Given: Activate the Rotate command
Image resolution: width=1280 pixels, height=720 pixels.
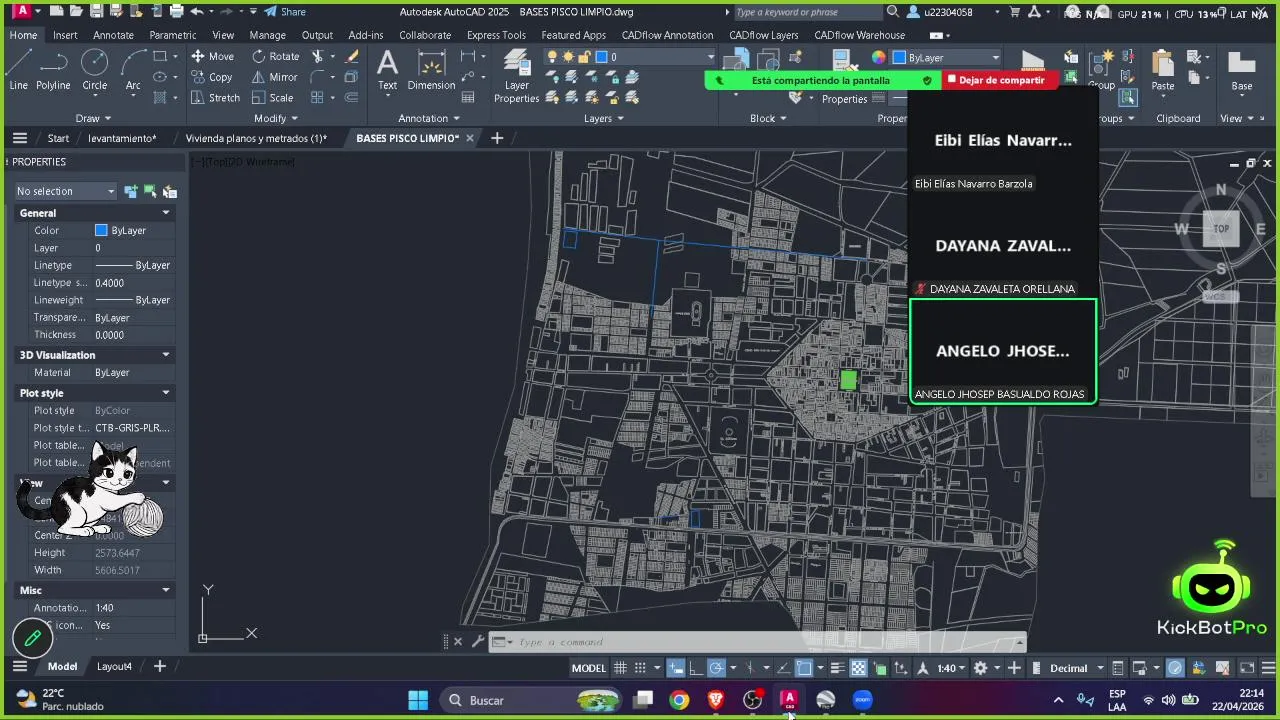Looking at the screenshot, I should [x=275, y=56].
